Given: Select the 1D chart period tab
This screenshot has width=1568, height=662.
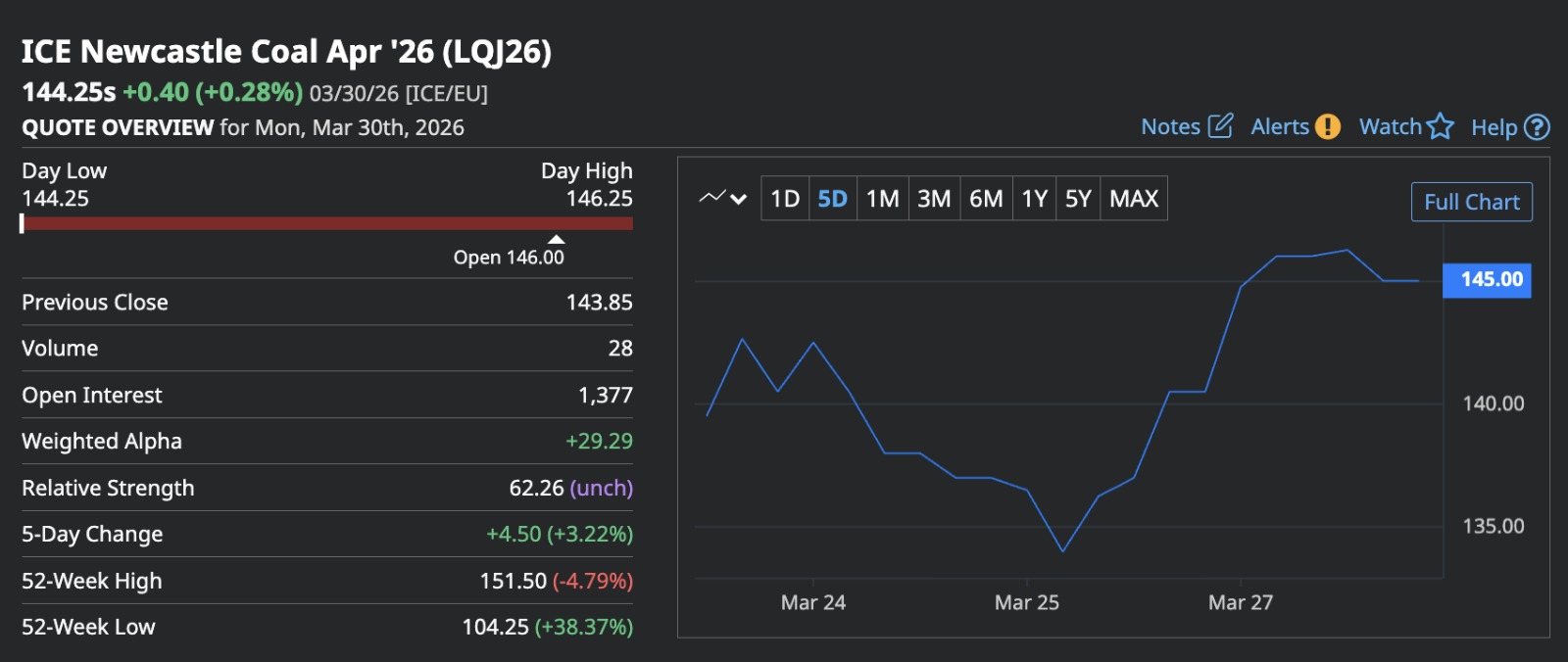Looking at the screenshot, I should [x=785, y=199].
